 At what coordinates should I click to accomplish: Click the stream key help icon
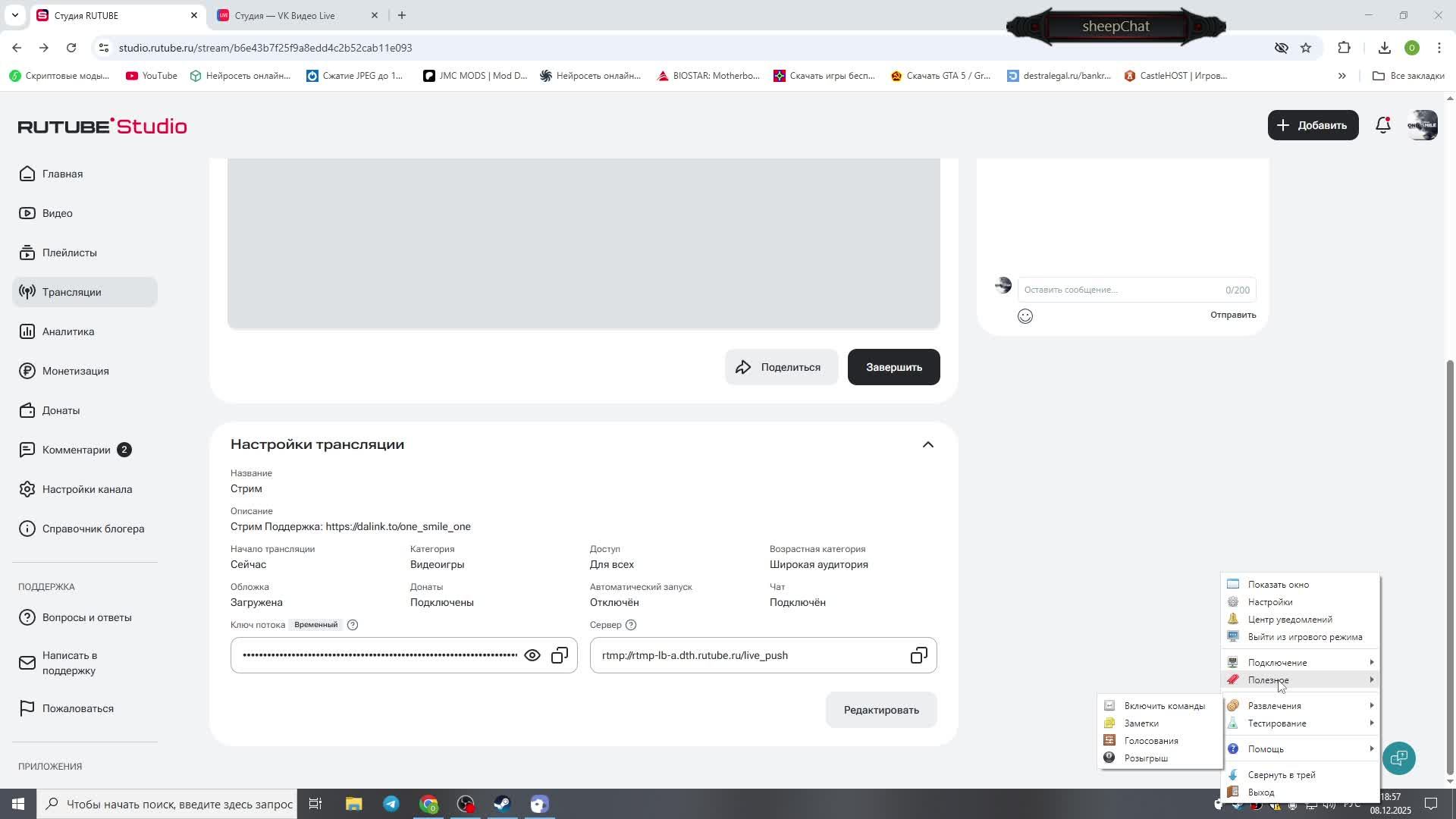click(x=353, y=625)
